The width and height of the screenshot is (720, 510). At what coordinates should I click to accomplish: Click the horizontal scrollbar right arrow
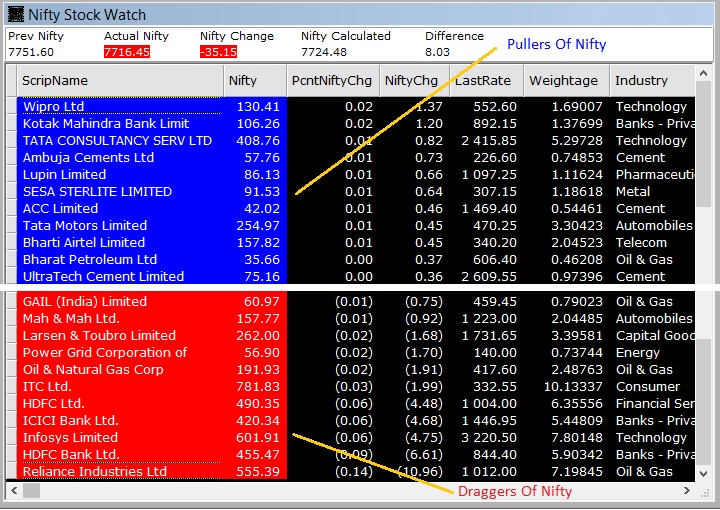click(x=687, y=490)
